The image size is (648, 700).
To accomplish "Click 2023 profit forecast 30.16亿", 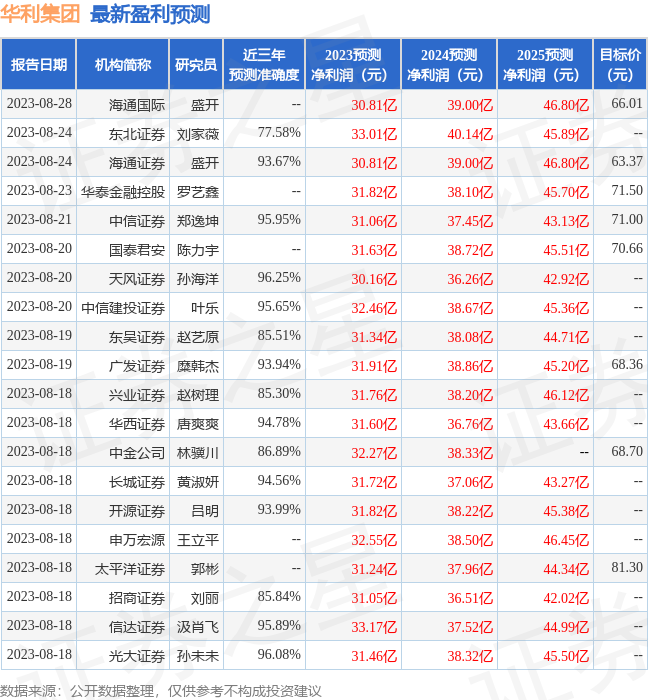I will tap(374, 279).
